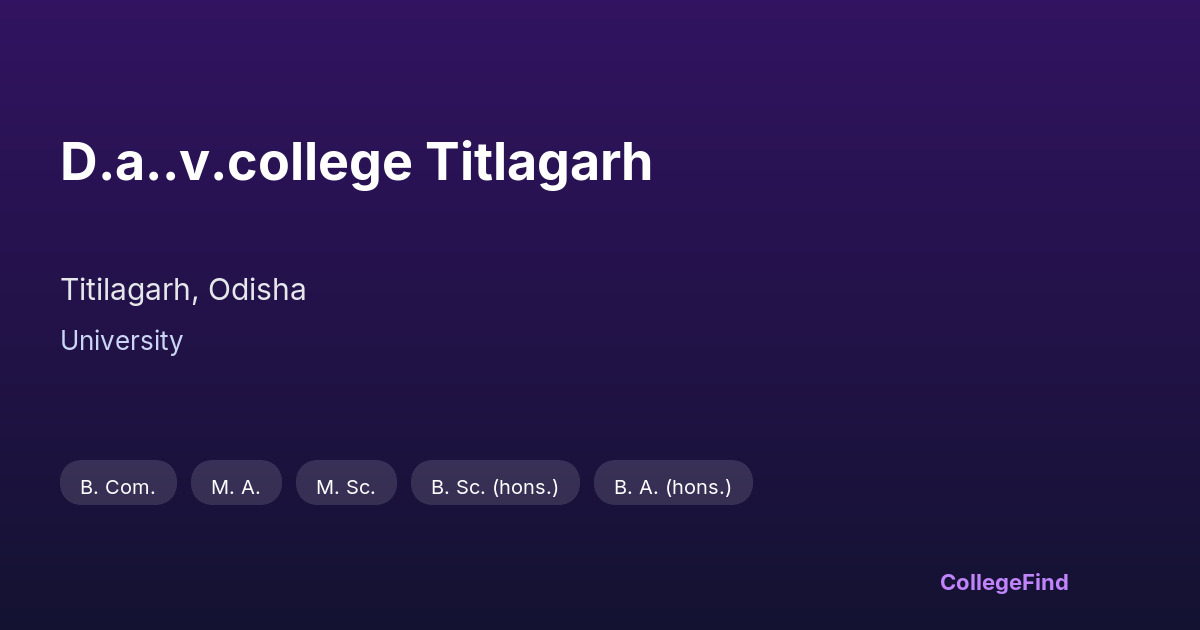The height and width of the screenshot is (630, 1200).
Task: Open the B. Sc. (hons.) tag
Action: click(x=495, y=487)
